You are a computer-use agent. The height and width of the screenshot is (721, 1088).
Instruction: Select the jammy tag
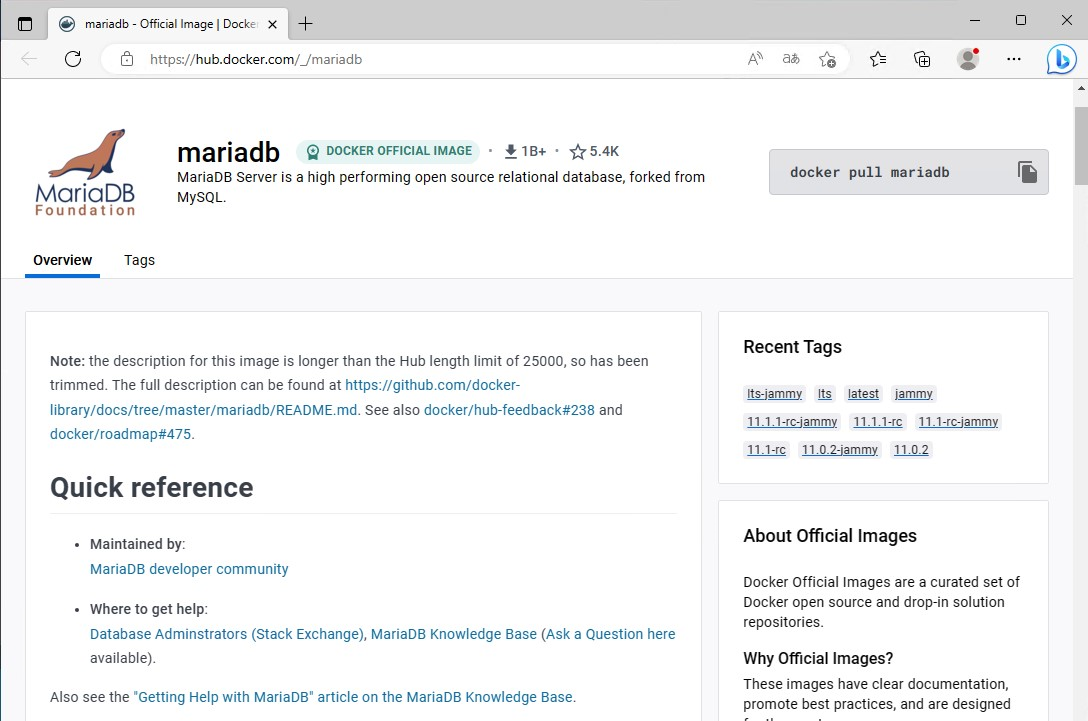913,393
